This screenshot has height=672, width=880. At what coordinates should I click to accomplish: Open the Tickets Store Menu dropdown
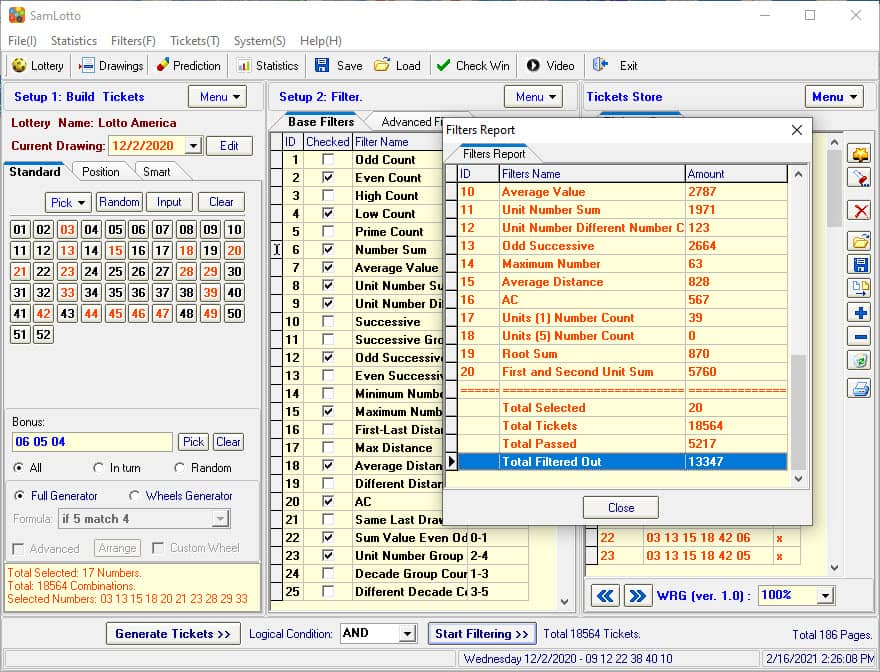coord(835,97)
